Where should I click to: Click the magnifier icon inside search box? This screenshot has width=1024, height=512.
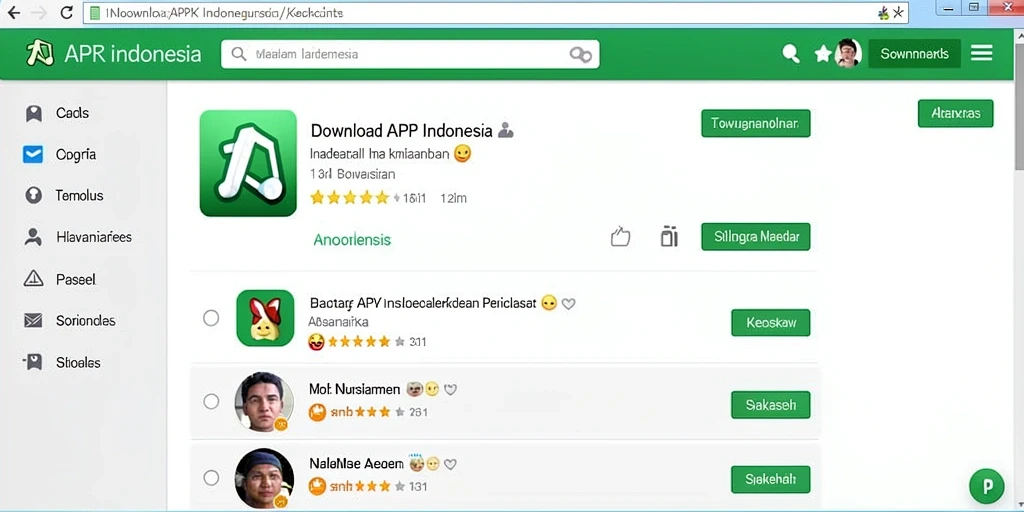coord(239,54)
